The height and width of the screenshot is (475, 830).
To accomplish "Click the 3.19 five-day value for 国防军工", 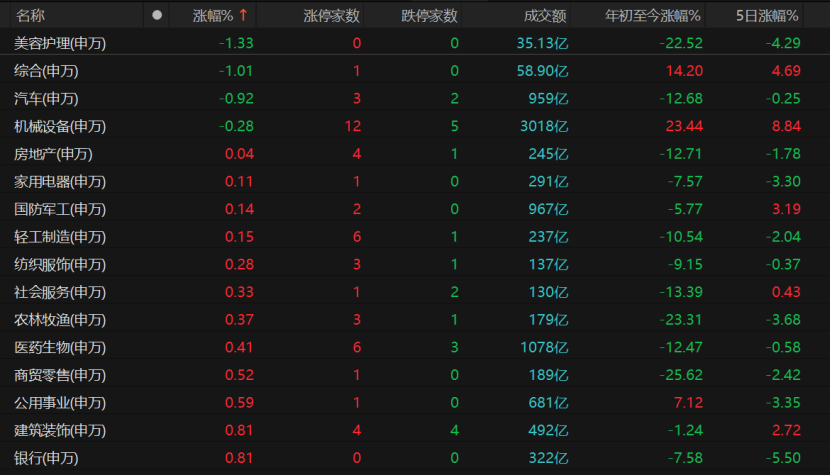I will click(786, 209).
